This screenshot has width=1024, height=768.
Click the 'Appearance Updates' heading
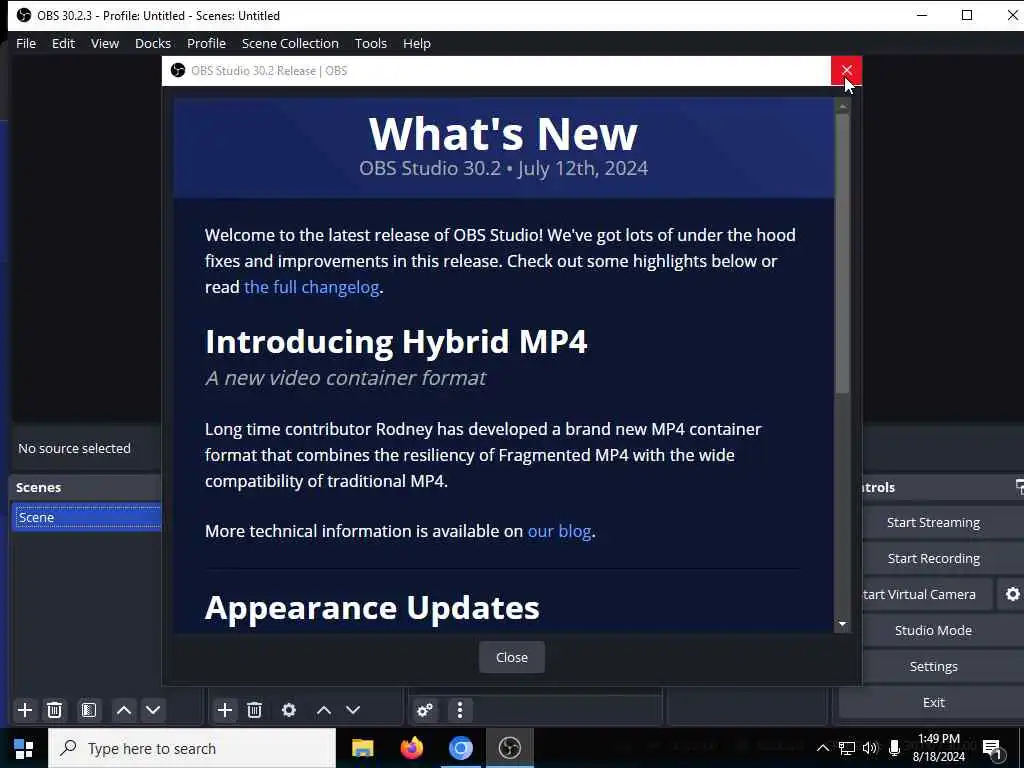[x=372, y=607]
